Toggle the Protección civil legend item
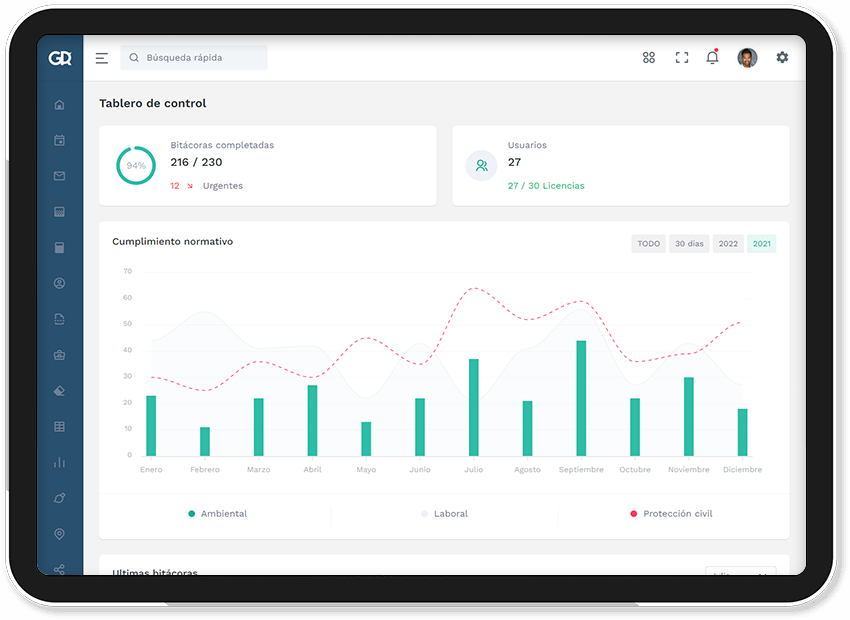 pos(671,514)
